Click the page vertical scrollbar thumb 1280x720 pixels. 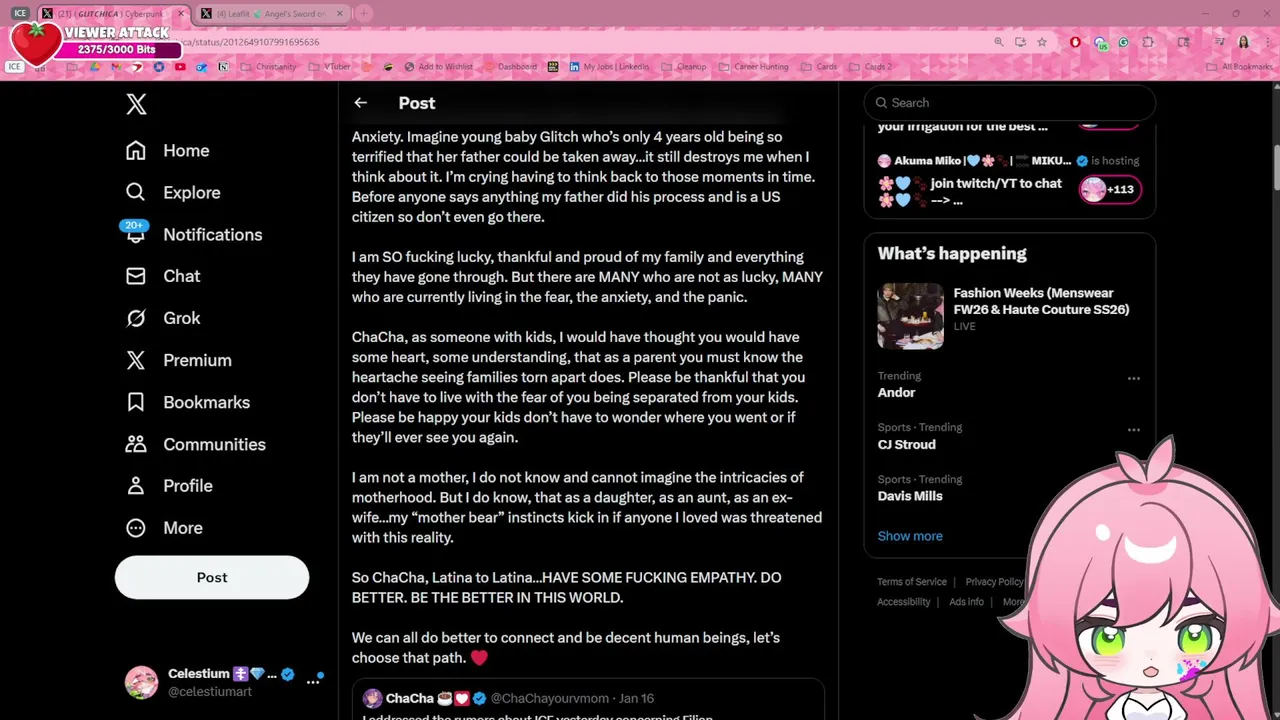point(1275,167)
